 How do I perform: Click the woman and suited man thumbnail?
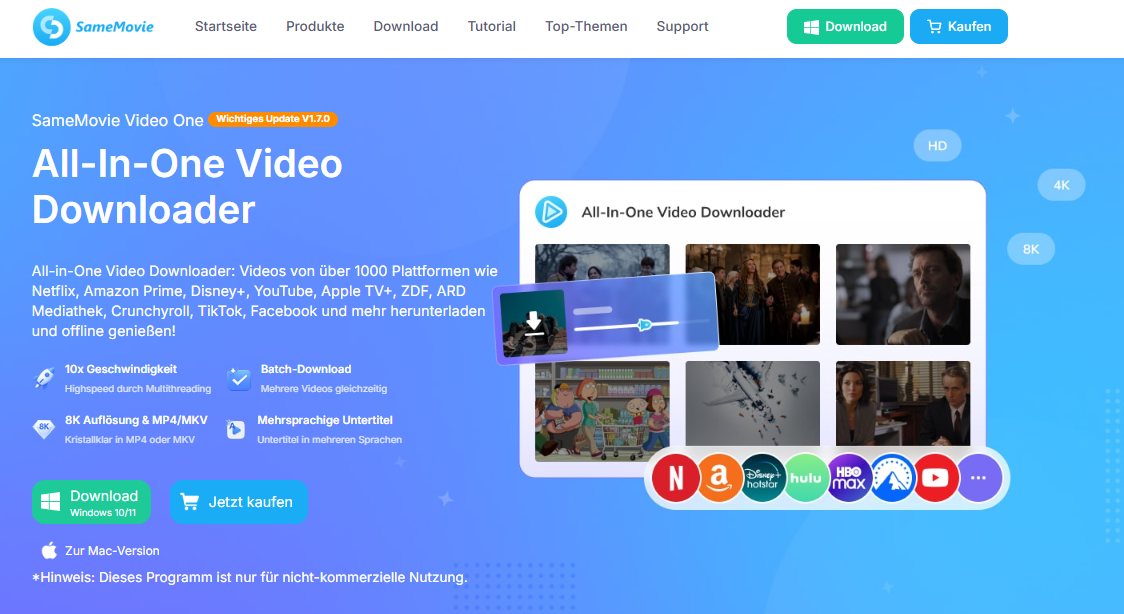tap(903, 403)
